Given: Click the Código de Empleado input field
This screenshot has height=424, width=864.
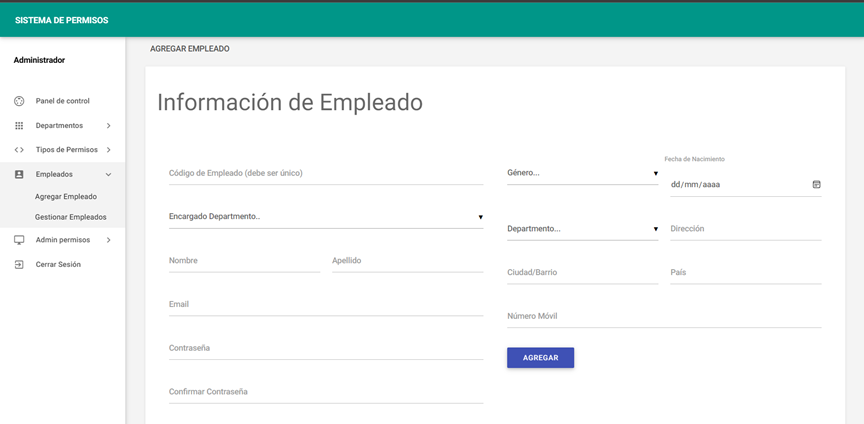Looking at the screenshot, I should click(x=325, y=173).
